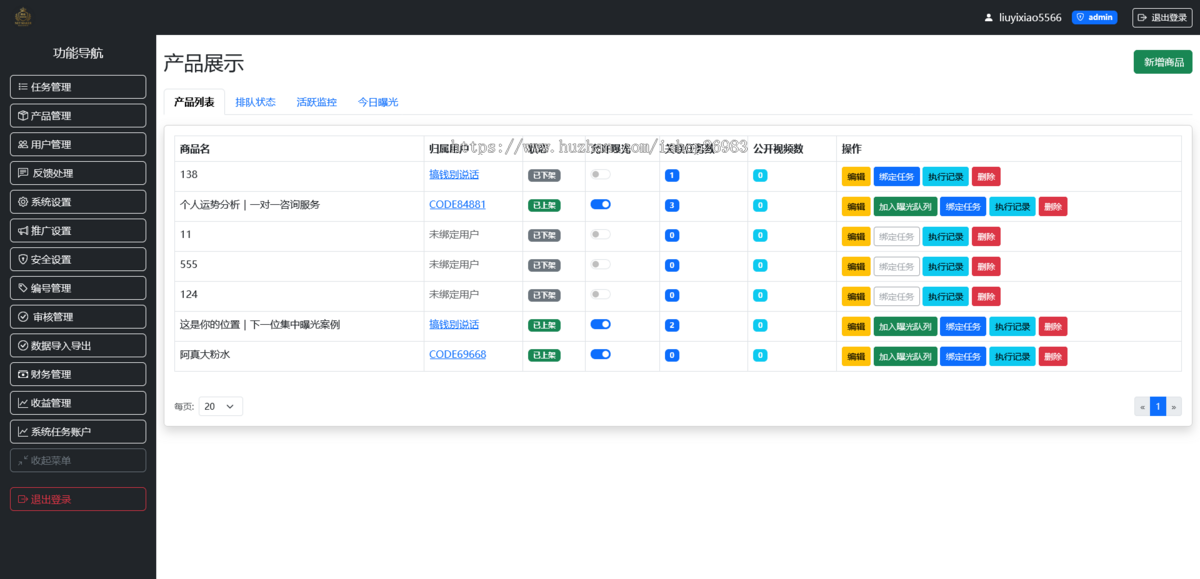Disable 允许曝光 for 这是你的位置 product

point(600,324)
